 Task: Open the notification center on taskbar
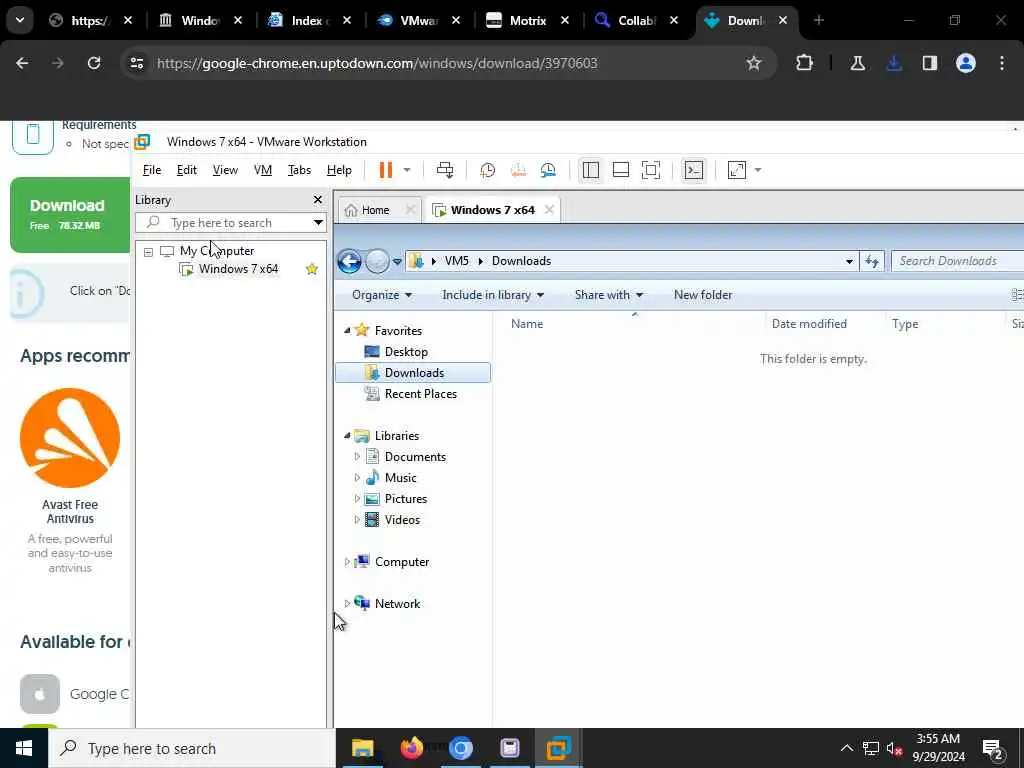click(x=992, y=749)
